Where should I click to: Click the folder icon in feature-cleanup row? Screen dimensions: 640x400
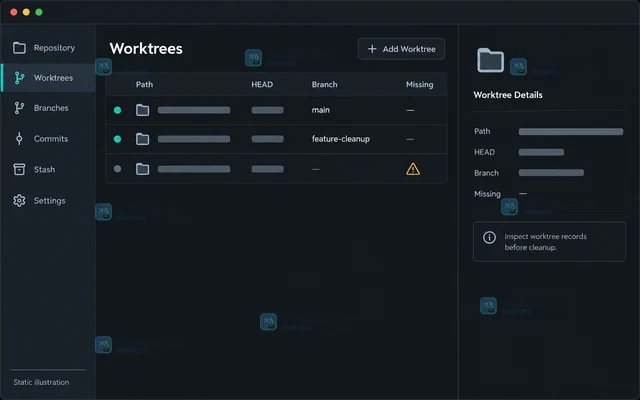click(x=142, y=139)
